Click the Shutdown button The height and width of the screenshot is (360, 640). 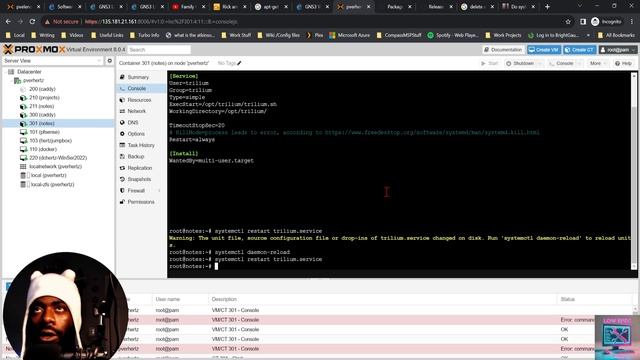[x=520, y=64]
